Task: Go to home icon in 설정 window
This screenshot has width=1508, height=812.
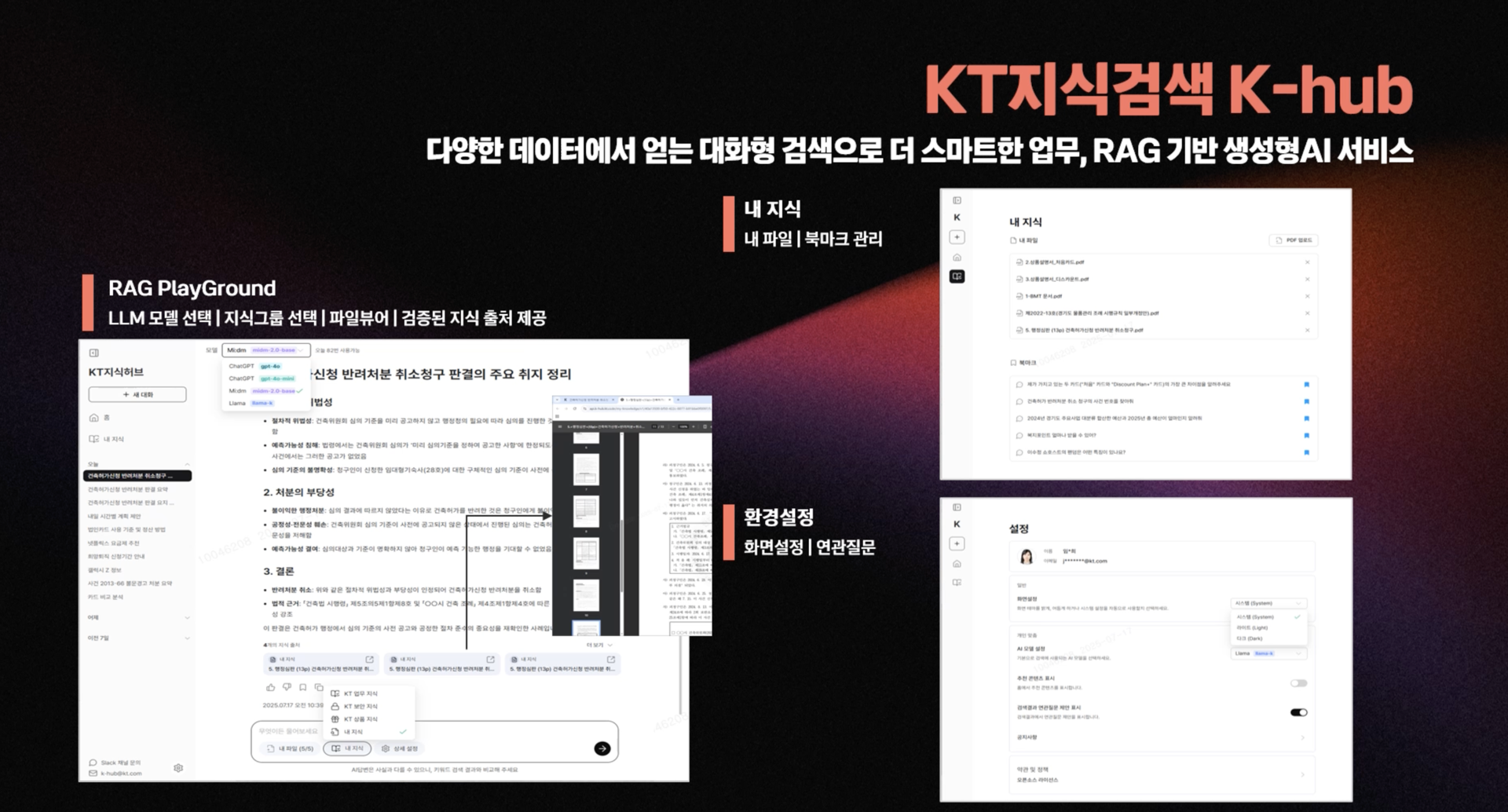Action: point(957,564)
